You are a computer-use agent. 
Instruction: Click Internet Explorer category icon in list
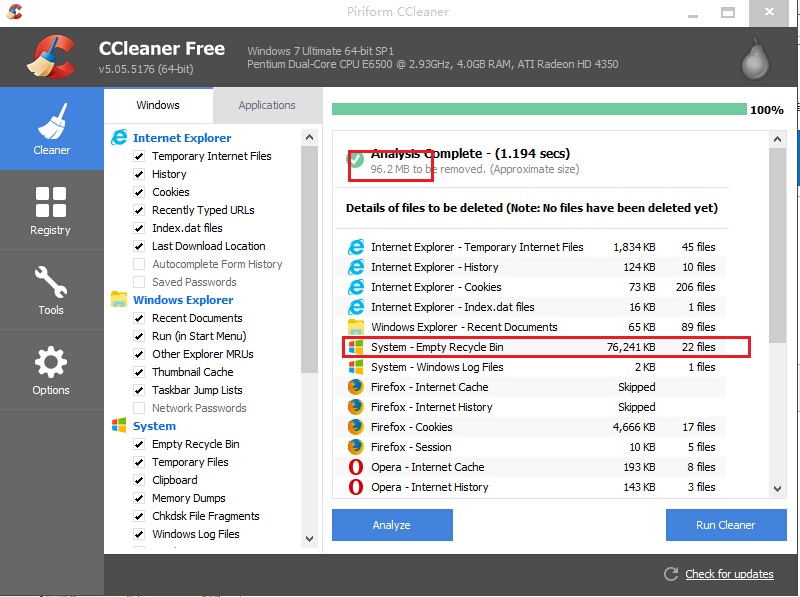[x=119, y=137]
